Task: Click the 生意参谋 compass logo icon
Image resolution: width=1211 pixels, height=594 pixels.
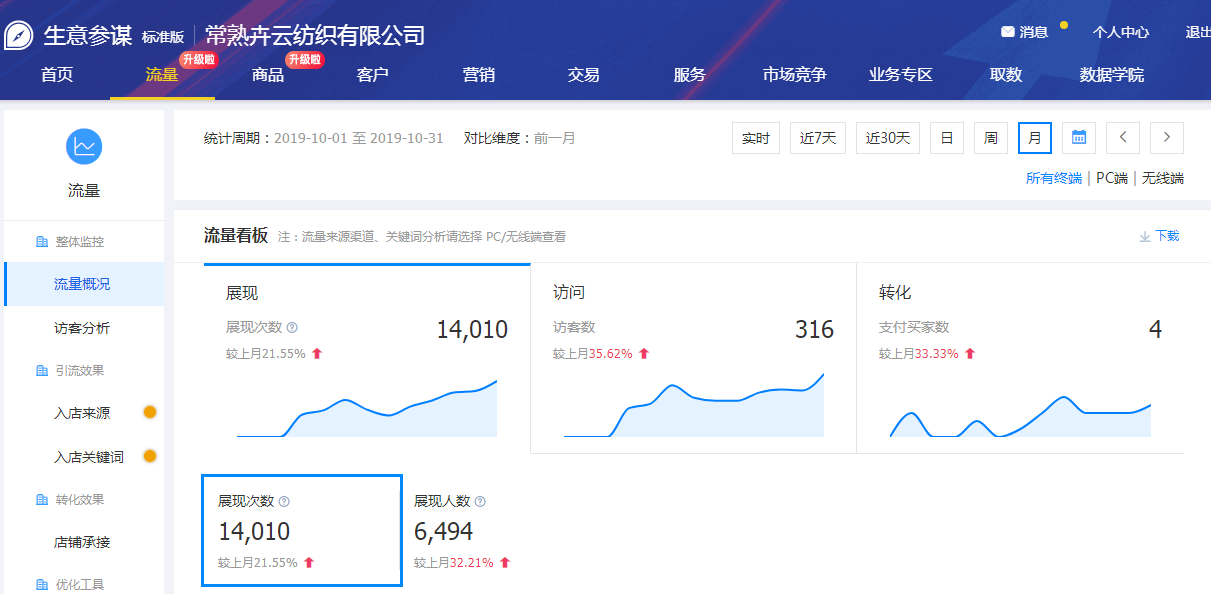Action: (x=19, y=36)
